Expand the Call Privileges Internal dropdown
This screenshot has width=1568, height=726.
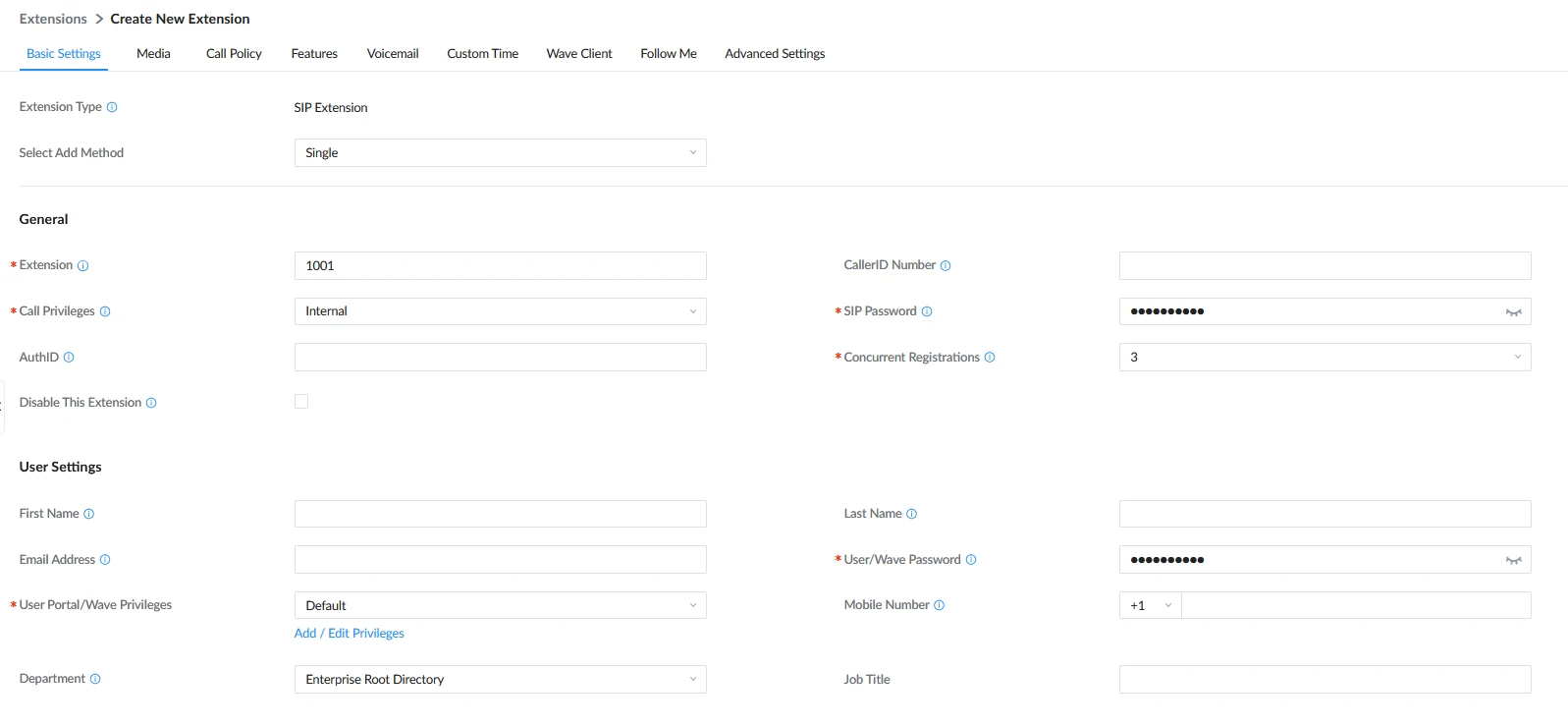click(x=500, y=311)
